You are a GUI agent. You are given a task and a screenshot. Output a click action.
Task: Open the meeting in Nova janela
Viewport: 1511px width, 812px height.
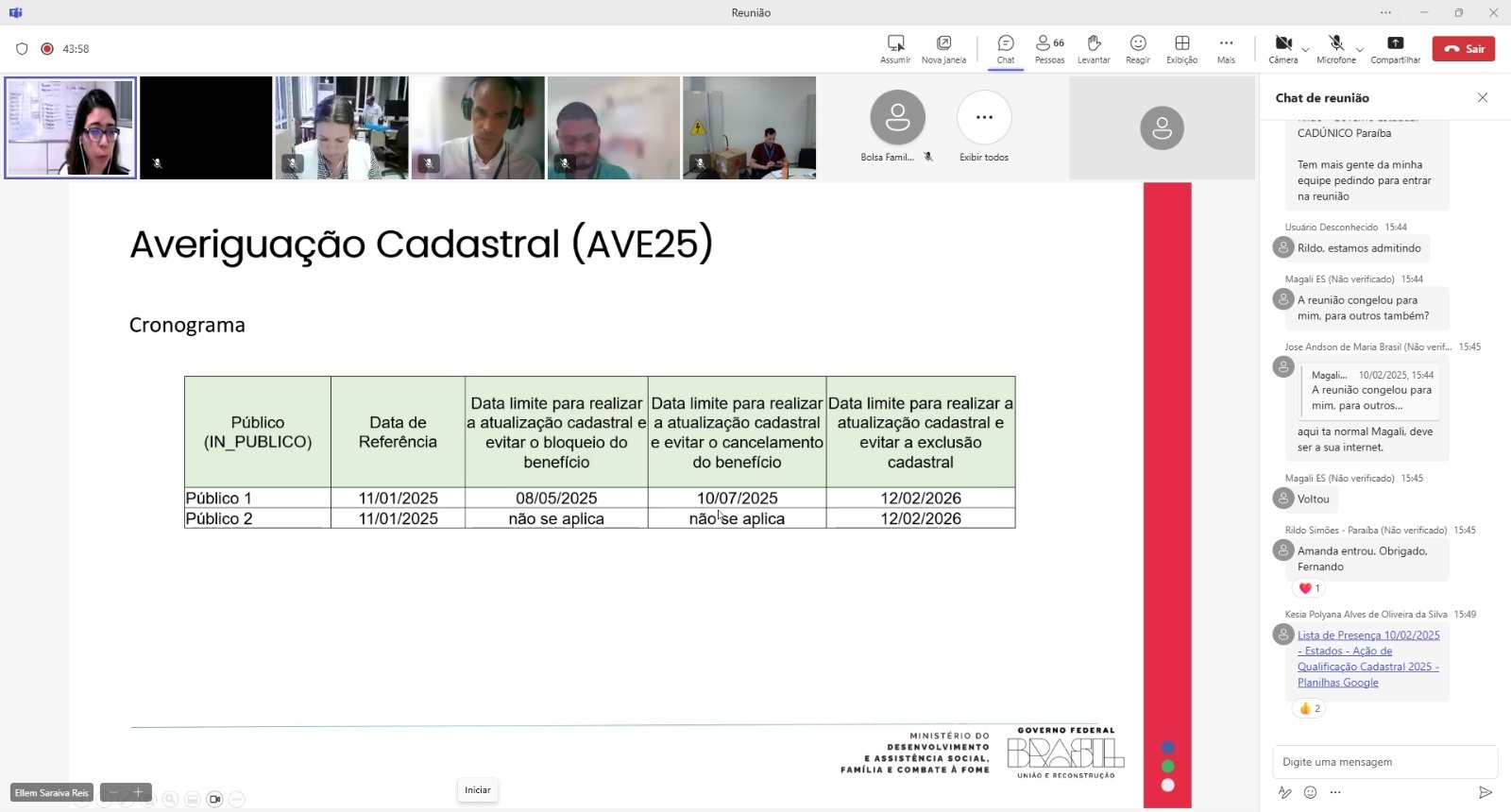point(943,43)
